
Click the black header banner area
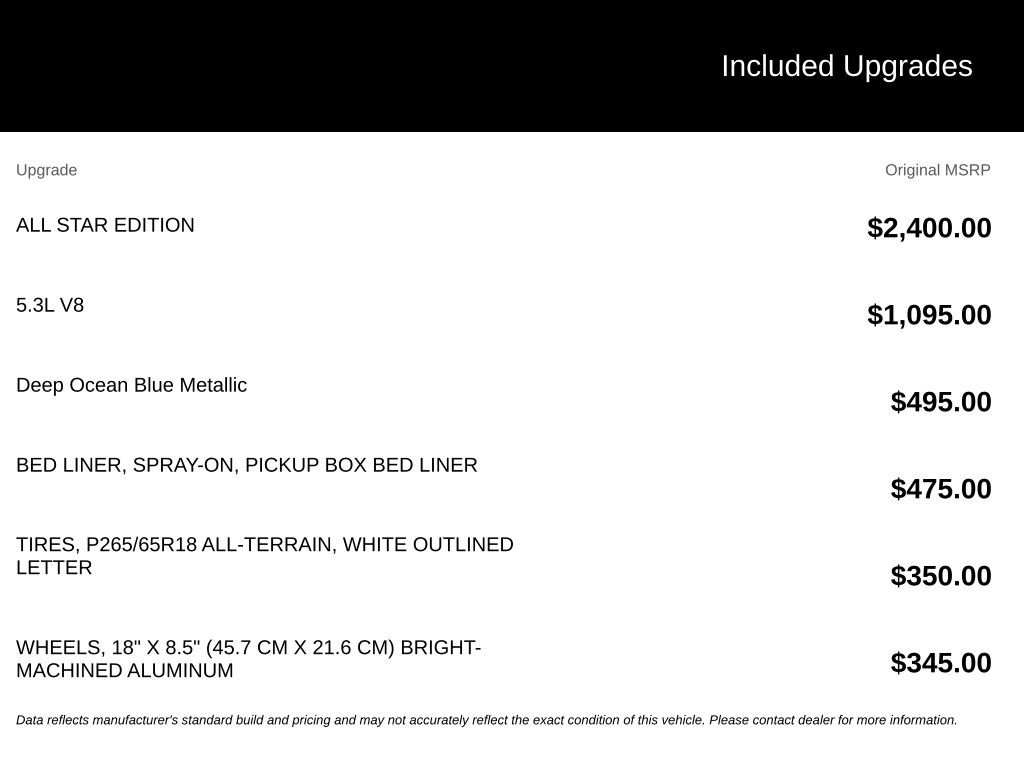(512, 65)
